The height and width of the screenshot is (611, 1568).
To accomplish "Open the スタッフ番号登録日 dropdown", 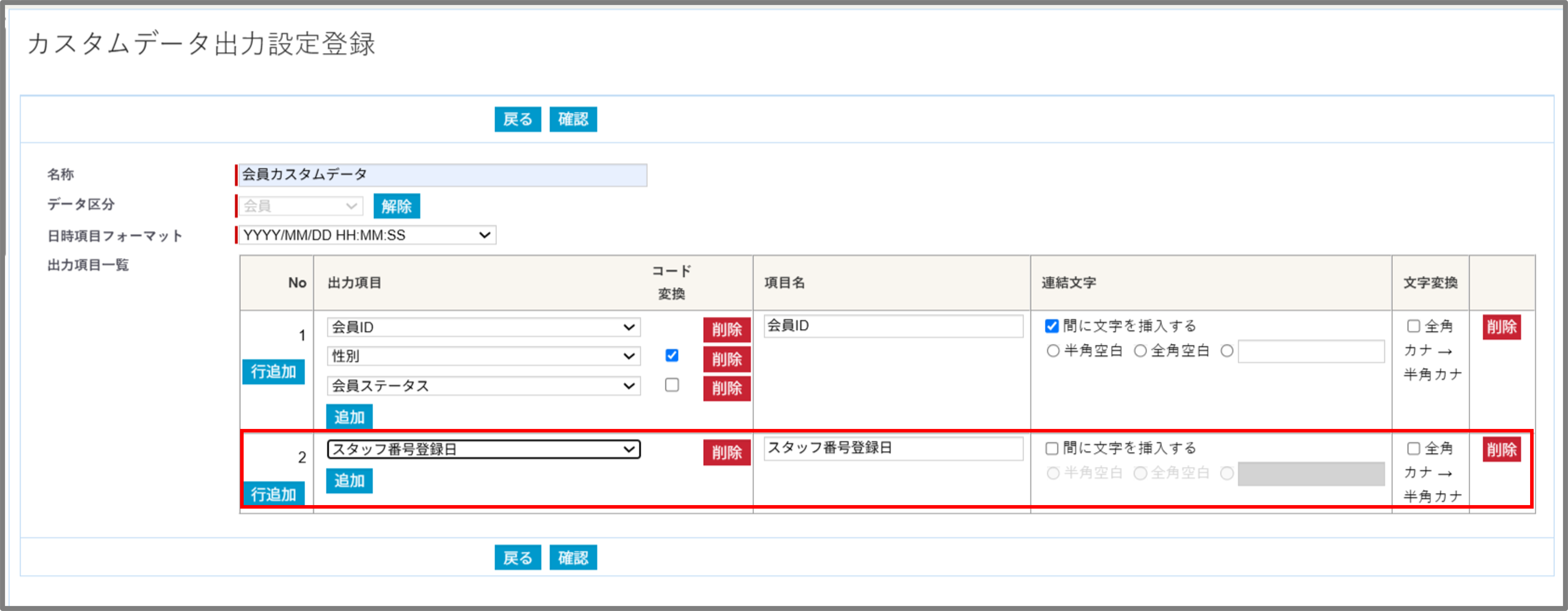I will tap(483, 449).
